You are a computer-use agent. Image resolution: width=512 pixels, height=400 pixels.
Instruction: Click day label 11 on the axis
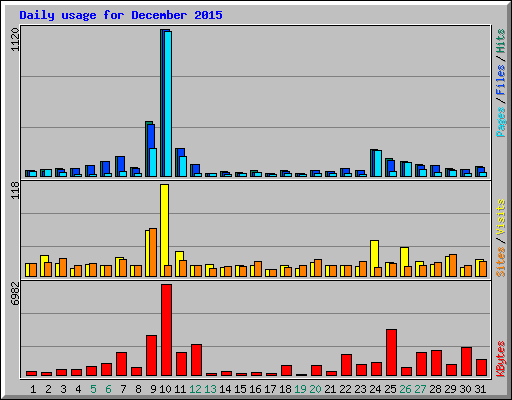coord(180,389)
